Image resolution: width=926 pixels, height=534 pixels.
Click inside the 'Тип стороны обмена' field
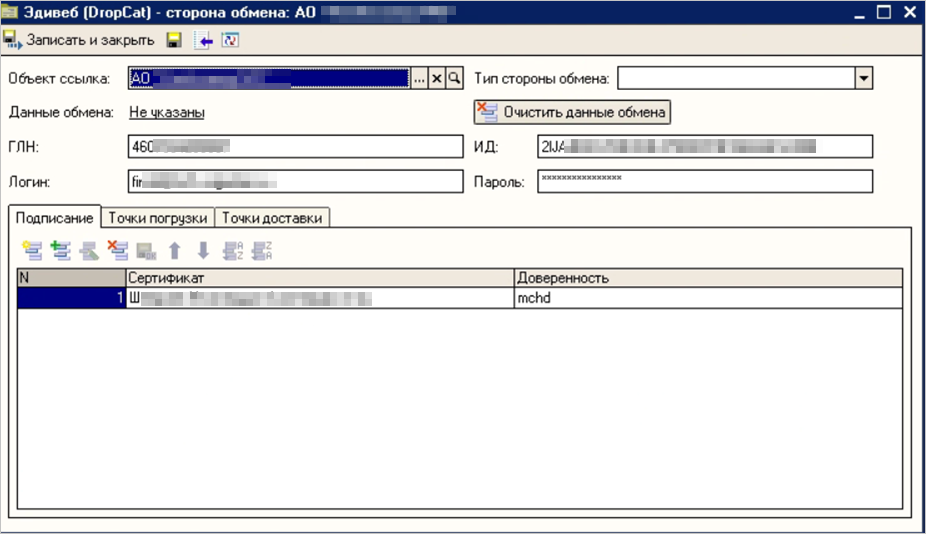(x=736, y=78)
